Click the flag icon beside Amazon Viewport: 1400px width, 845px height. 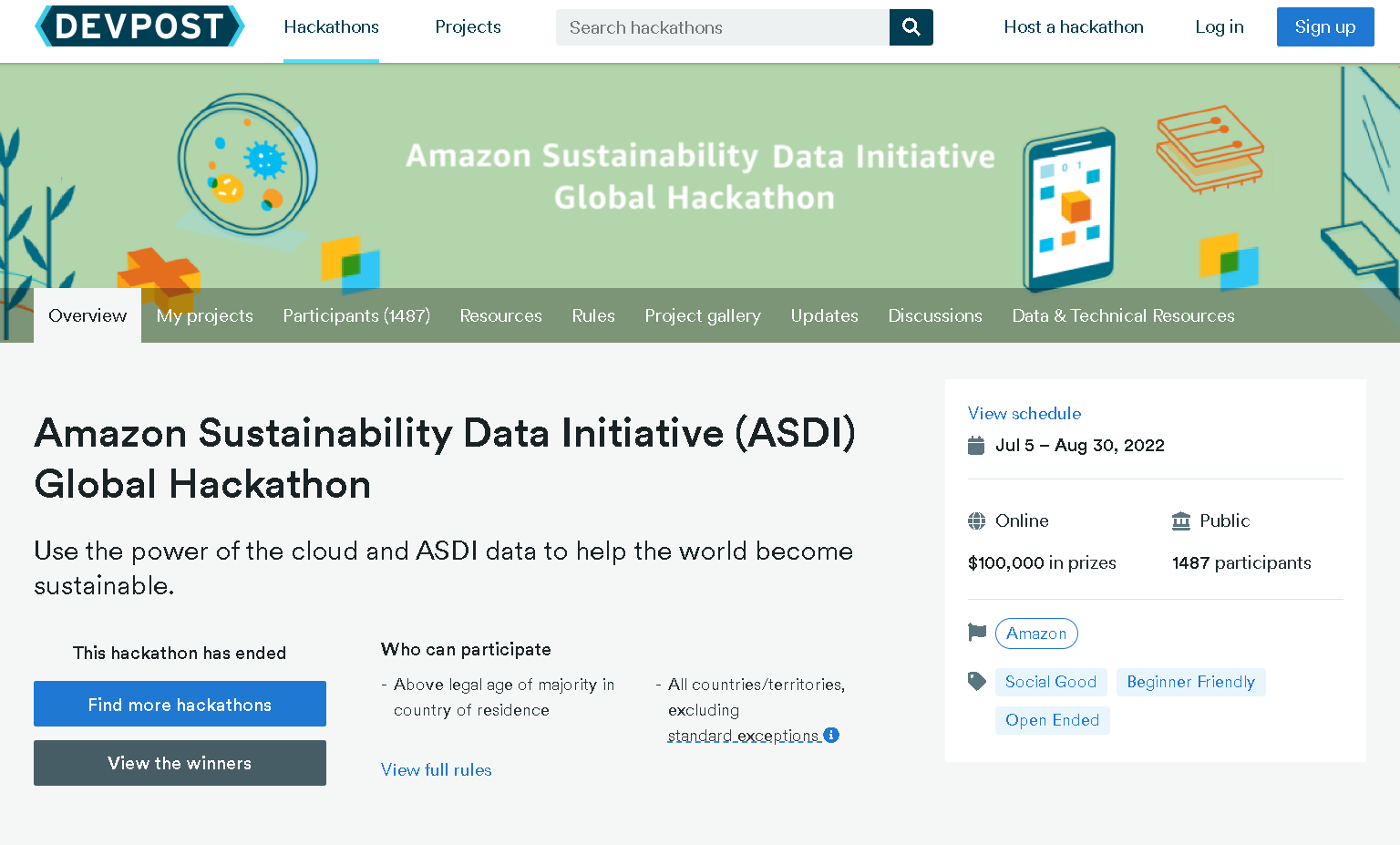tap(977, 633)
